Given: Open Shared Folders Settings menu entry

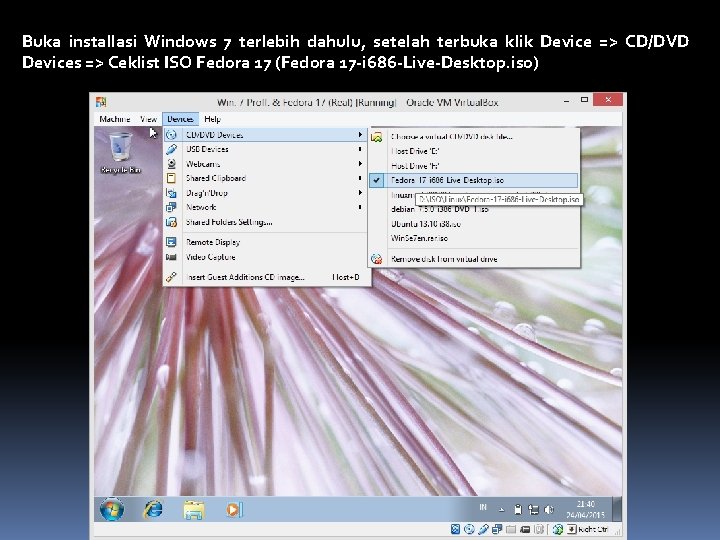Looking at the screenshot, I should [x=265, y=222].
